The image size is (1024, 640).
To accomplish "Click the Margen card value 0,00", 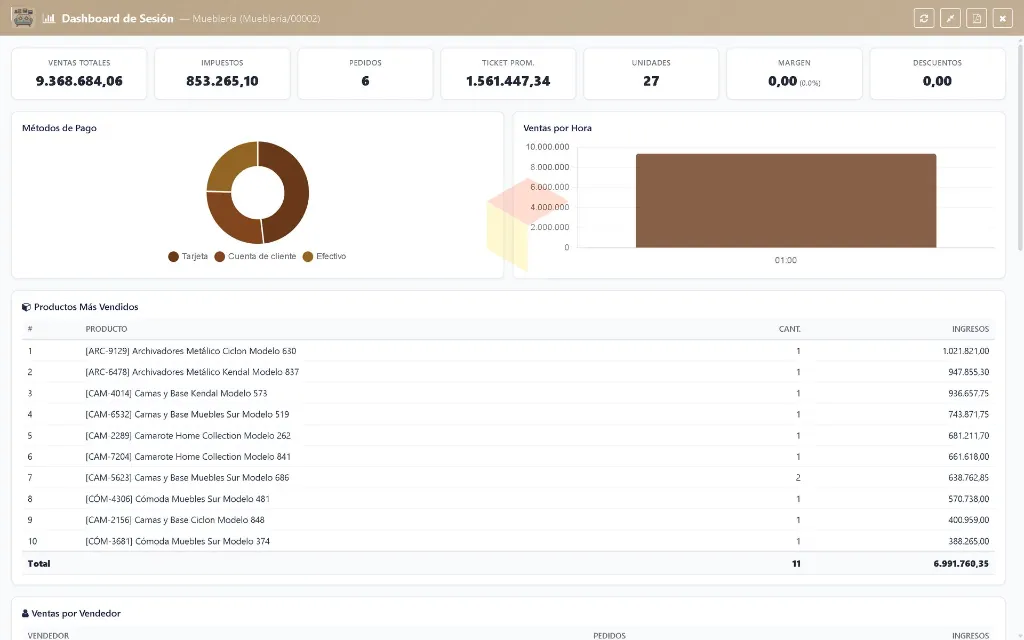I will [782, 81].
